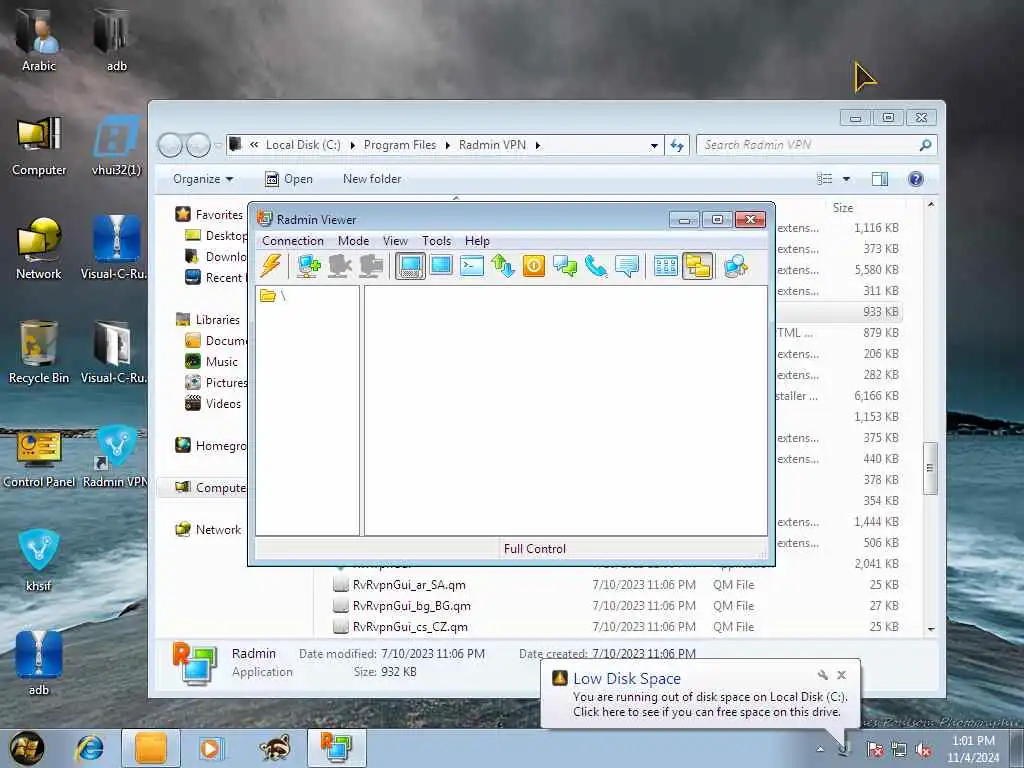The height and width of the screenshot is (768, 1024).
Task: Click Program Files in address bar
Action: pos(400,145)
